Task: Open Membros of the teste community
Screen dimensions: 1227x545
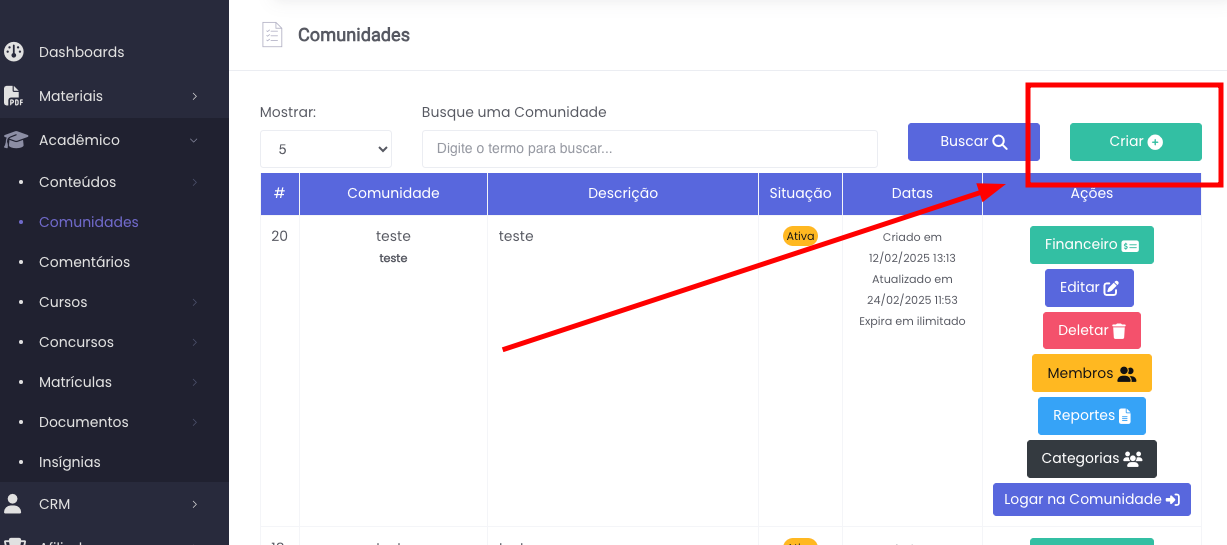Action: pyautogui.click(x=1091, y=373)
